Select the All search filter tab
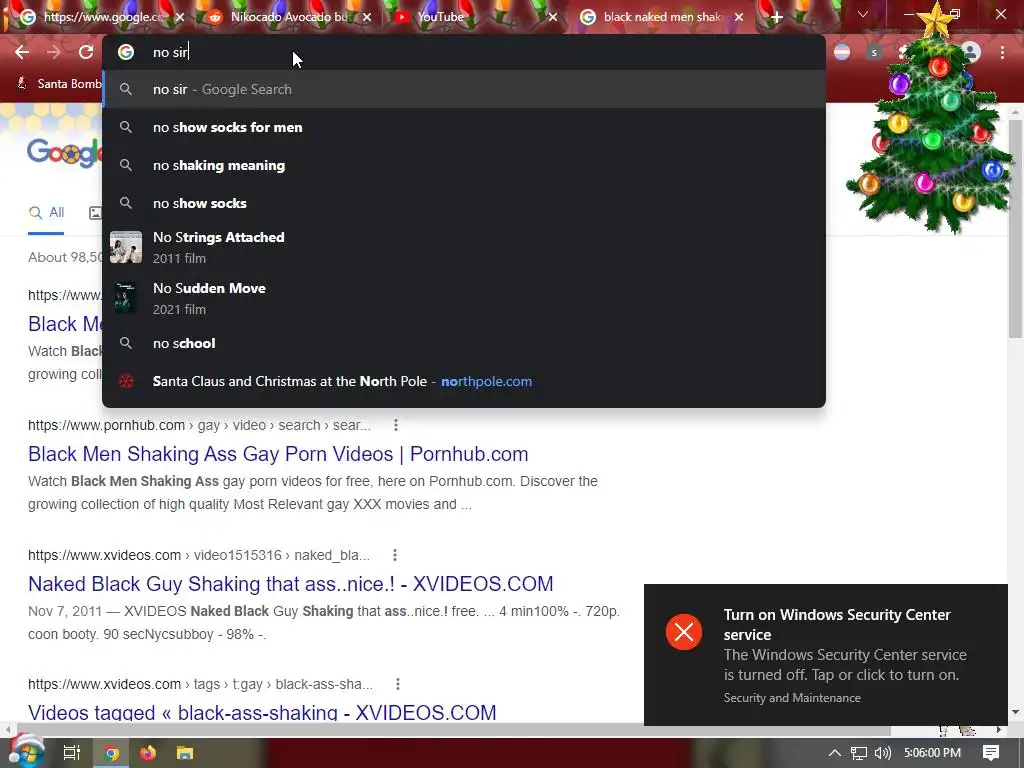Viewport: 1024px width, 768px height. (x=46, y=212)
